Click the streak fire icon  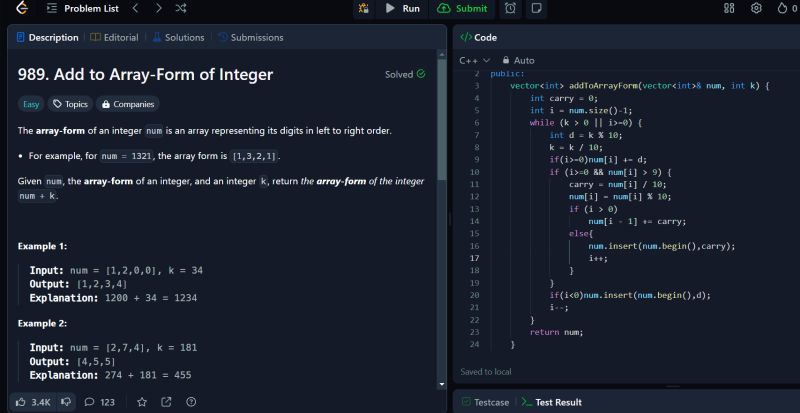782,8
